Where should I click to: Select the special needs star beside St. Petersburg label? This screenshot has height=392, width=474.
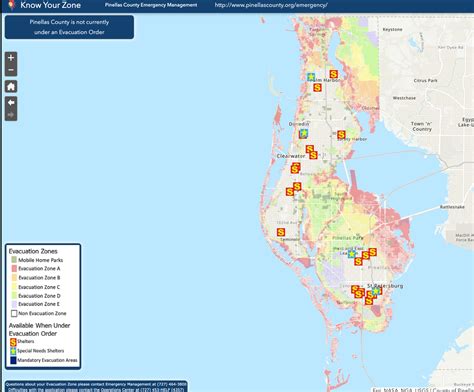376,291
